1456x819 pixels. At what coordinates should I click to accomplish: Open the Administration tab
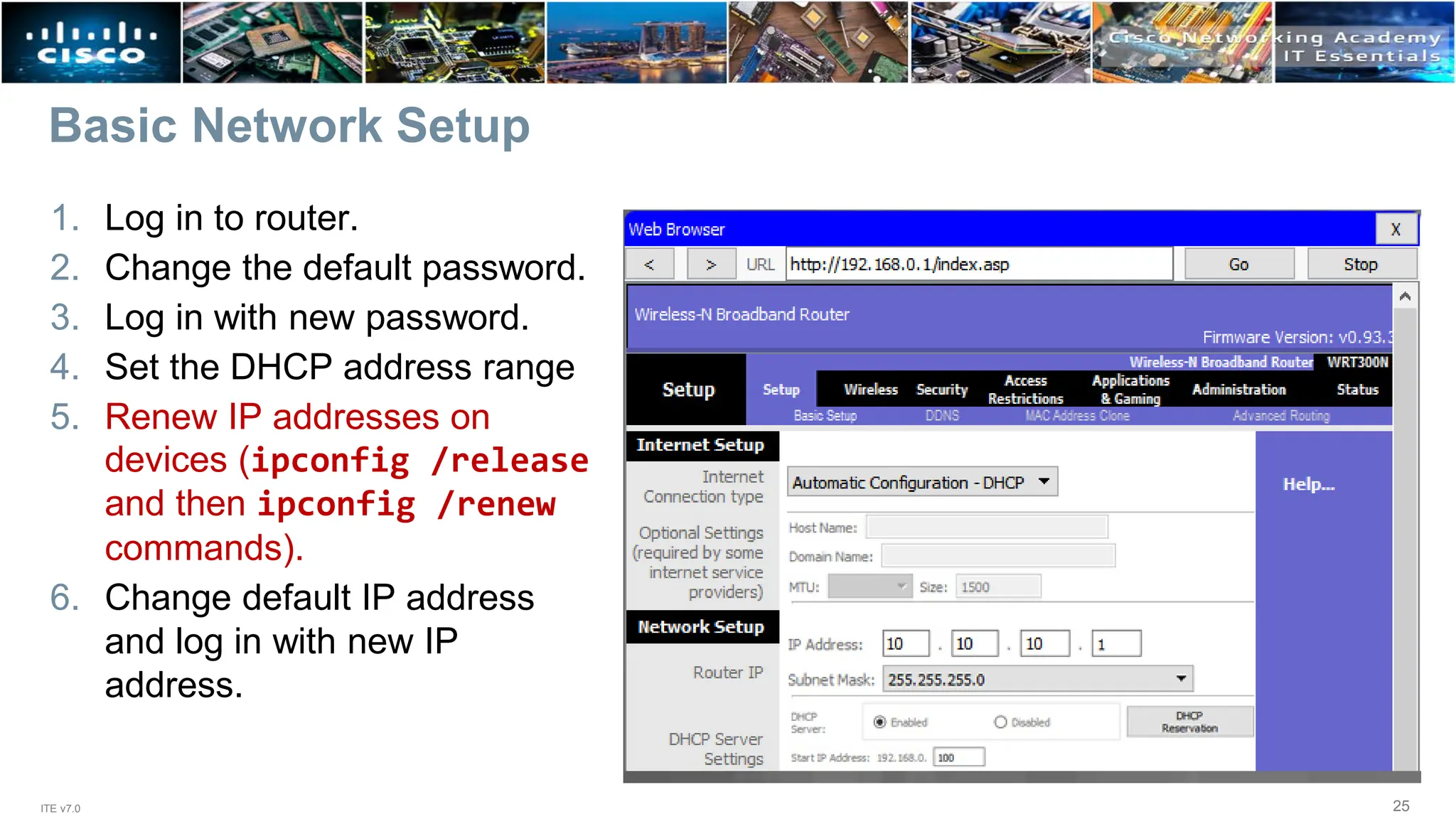[x=1239, y=390]
